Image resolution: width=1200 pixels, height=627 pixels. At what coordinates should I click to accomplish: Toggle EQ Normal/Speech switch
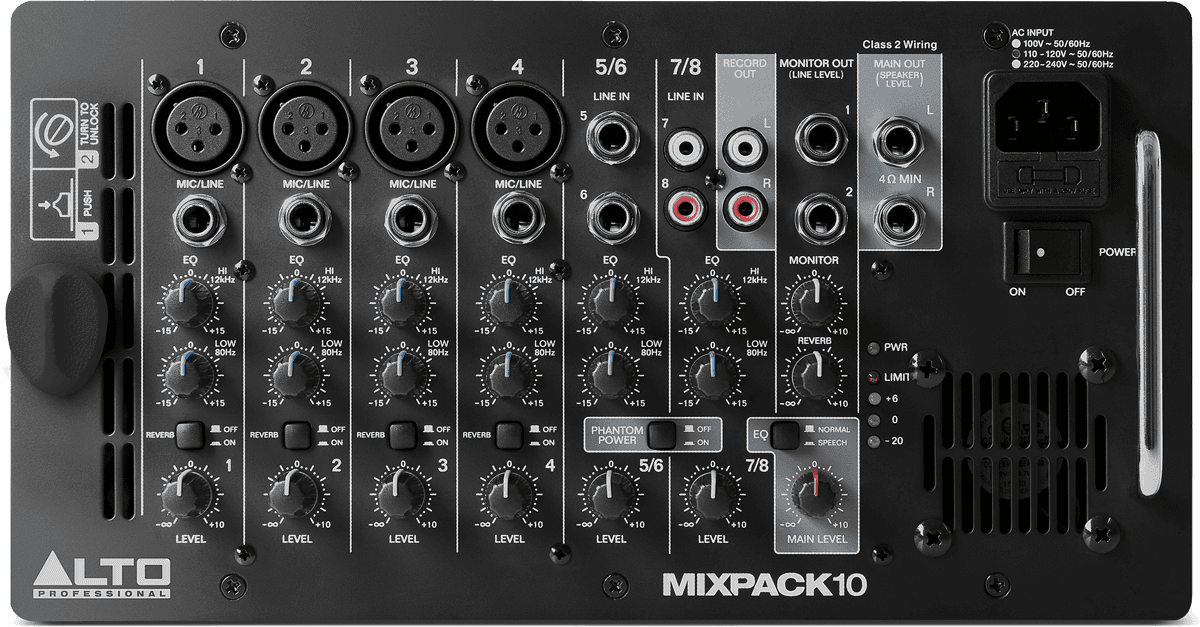click(x=786, y=435)
